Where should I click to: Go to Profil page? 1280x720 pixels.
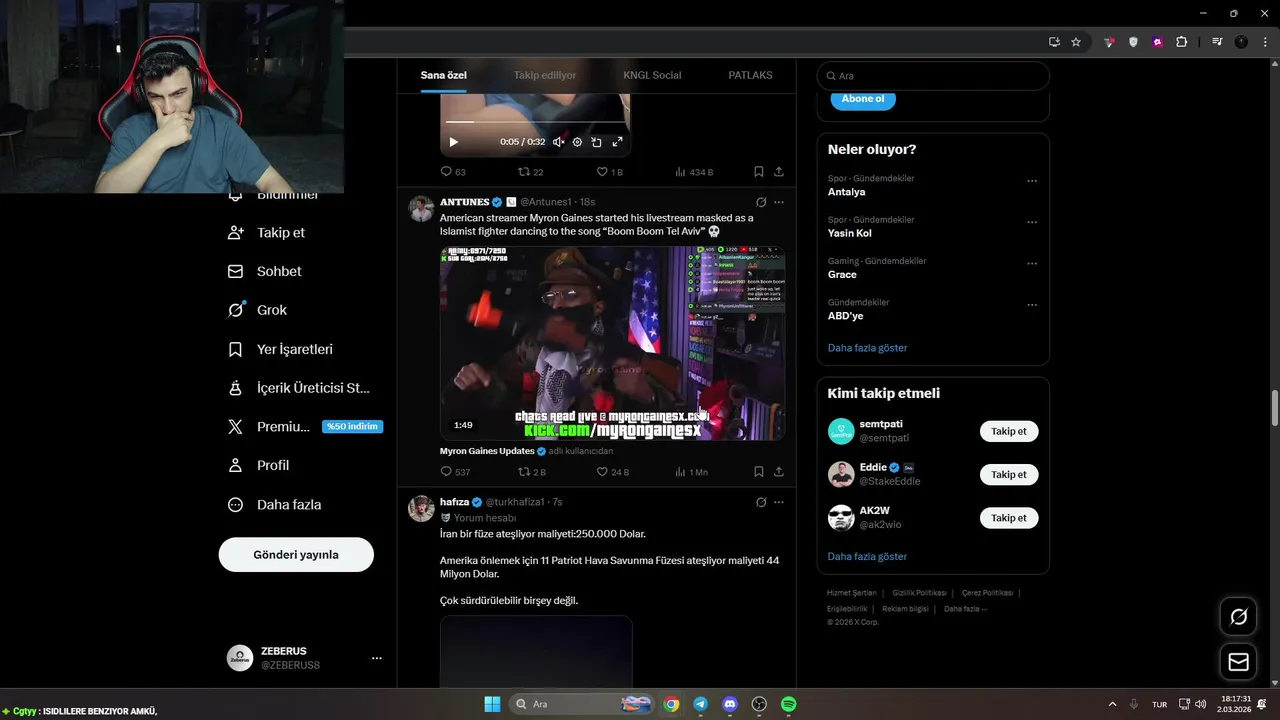click(x=259, y=465)
